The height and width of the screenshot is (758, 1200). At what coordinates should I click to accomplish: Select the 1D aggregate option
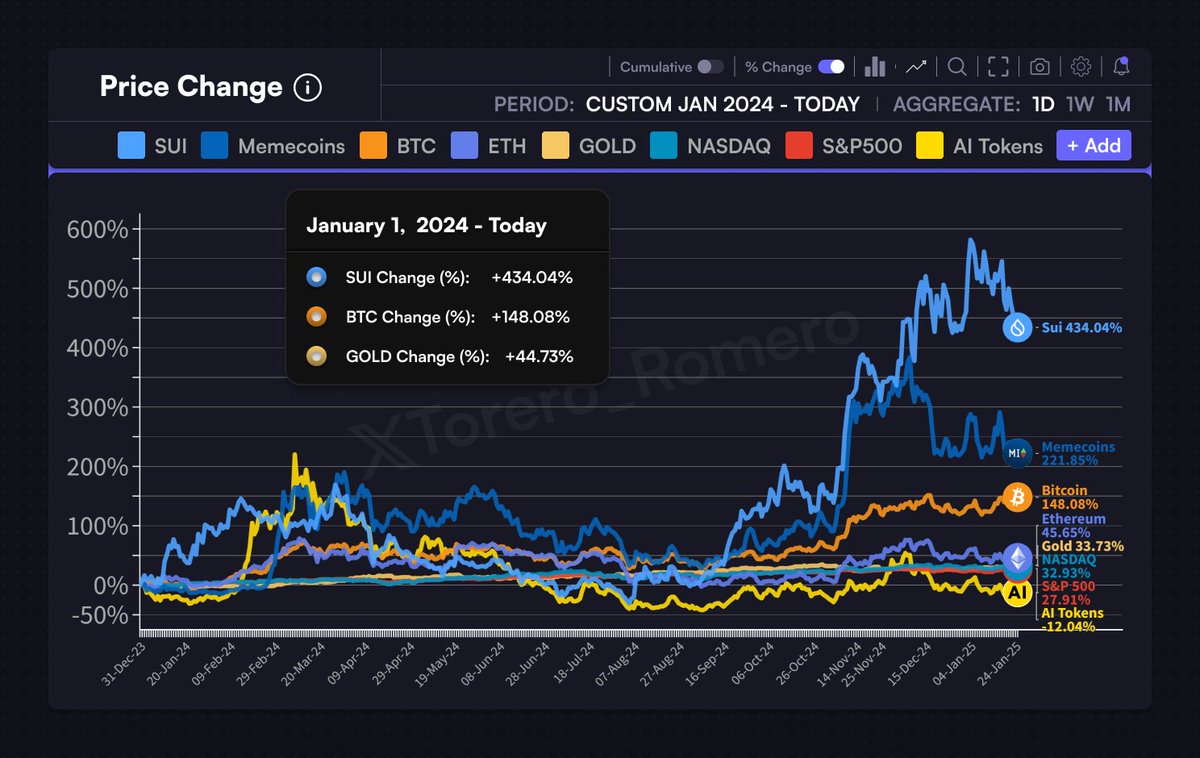[x=1043, y=104]
